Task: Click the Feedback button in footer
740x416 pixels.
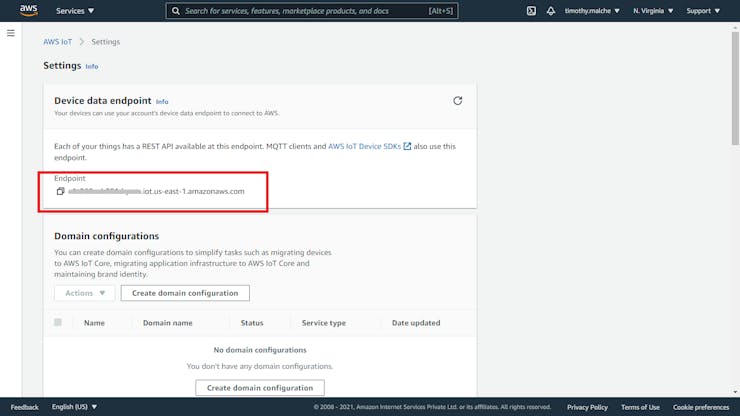Action: point(25,407)
